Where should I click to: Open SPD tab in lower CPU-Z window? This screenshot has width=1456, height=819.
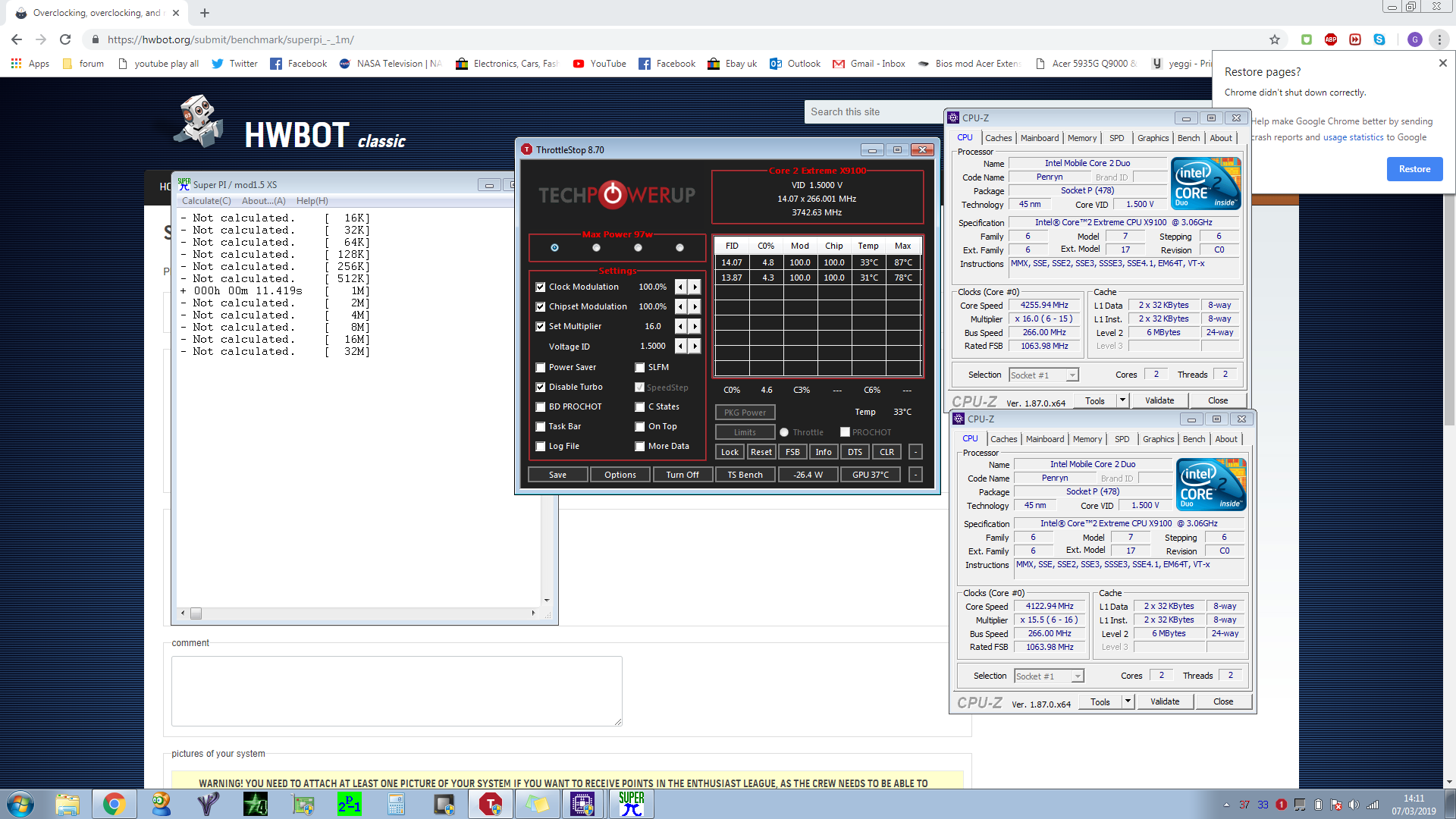click(1122, 439)
